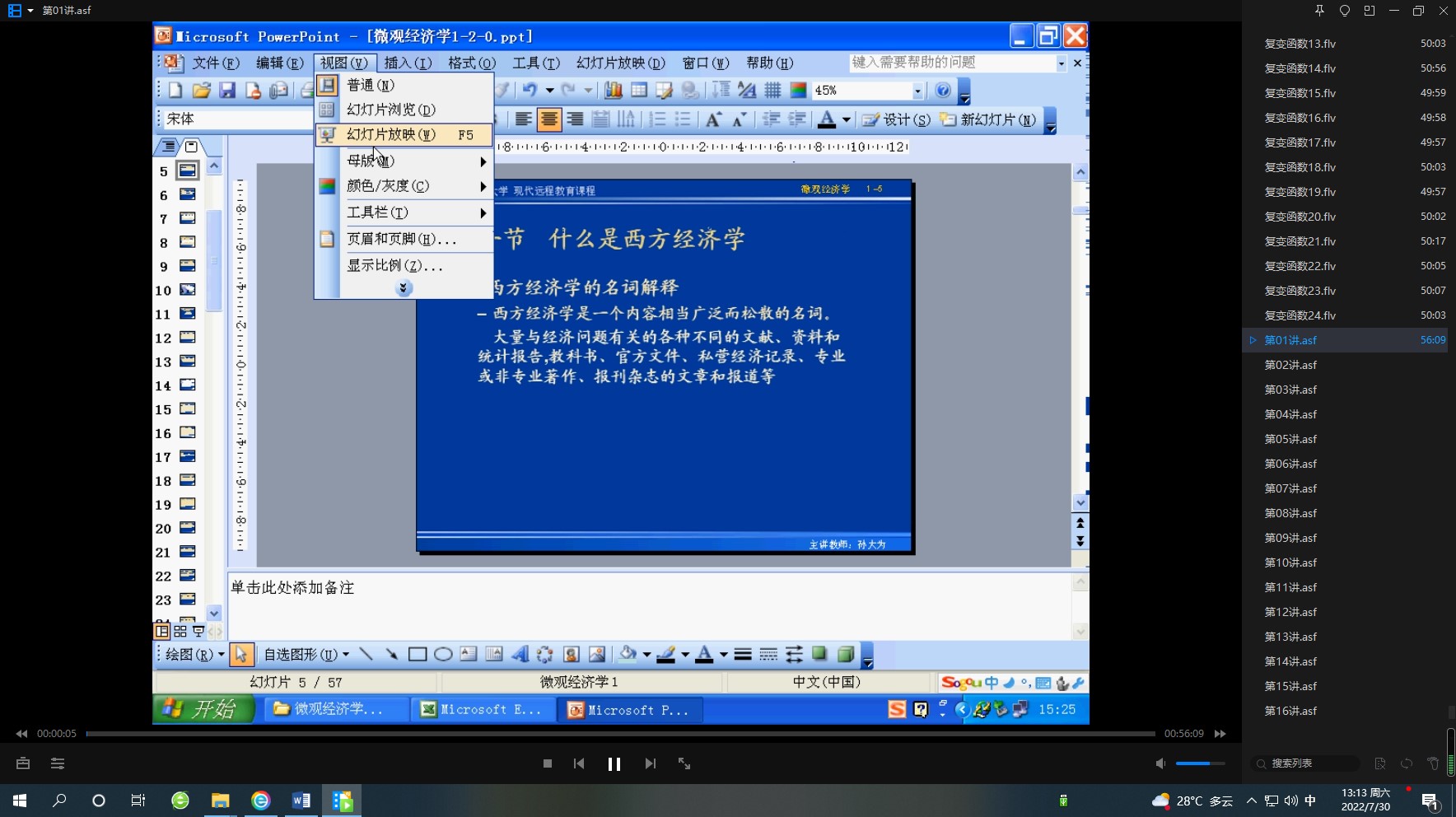Click the Open folder icon in PowerPoint toolbar
Screen dimensions: 1456x817
pyautogui.click(x=201, y=90)
